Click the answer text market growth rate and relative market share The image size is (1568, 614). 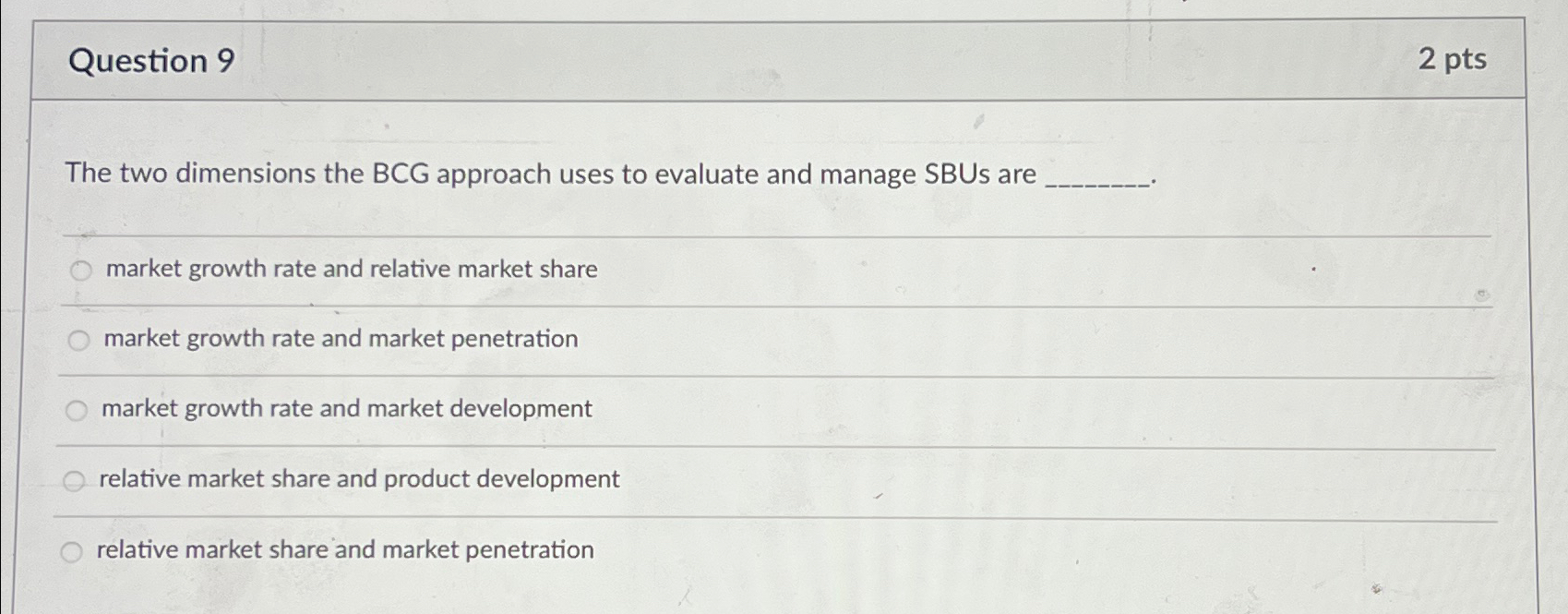(x=352, y=271)
